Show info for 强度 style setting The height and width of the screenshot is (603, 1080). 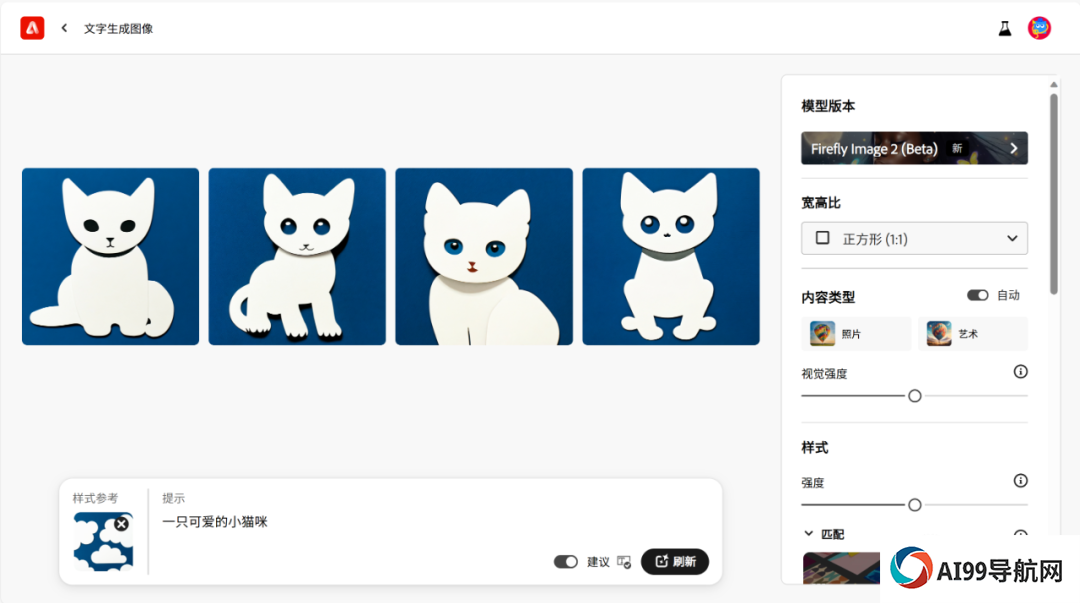tap(1021, 481)
